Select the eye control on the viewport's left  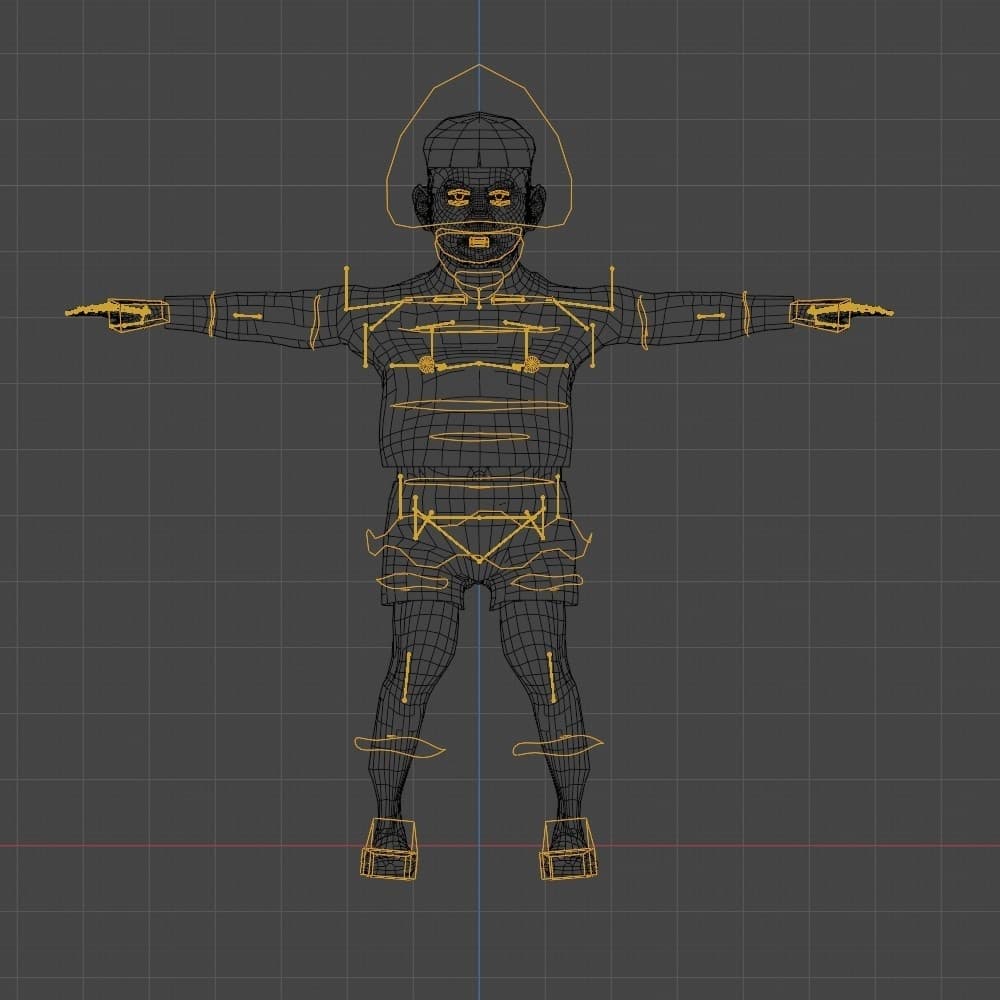(x=457, y=197)
